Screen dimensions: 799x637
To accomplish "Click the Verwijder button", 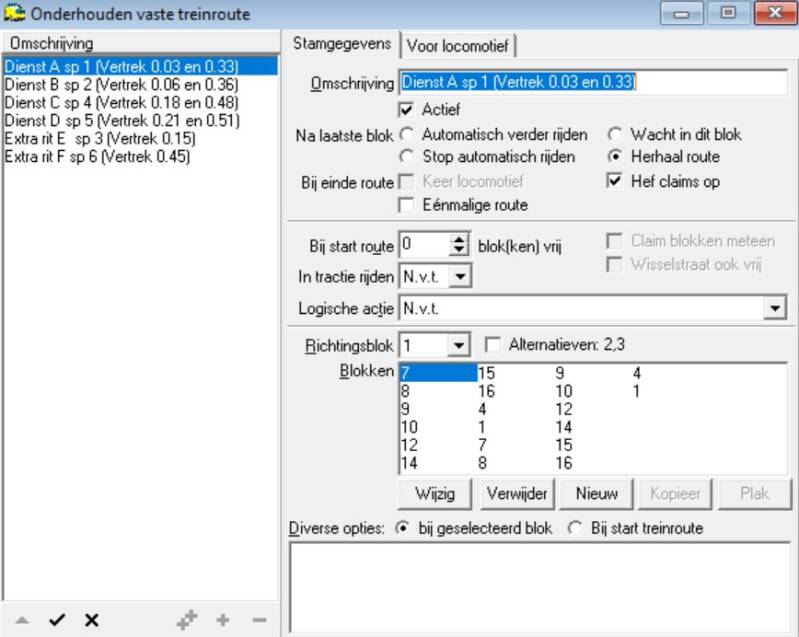I will (x=517, y=493).
